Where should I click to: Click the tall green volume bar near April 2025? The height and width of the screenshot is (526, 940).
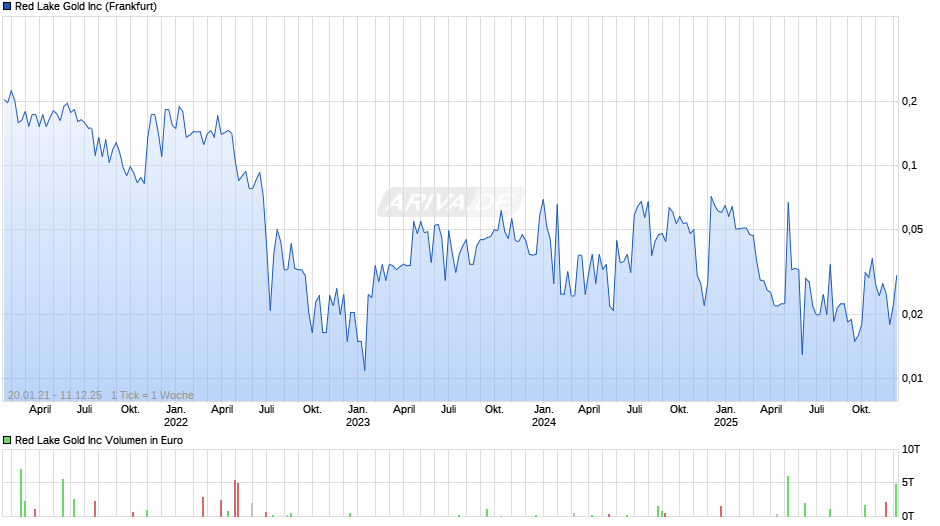(788, 497)
